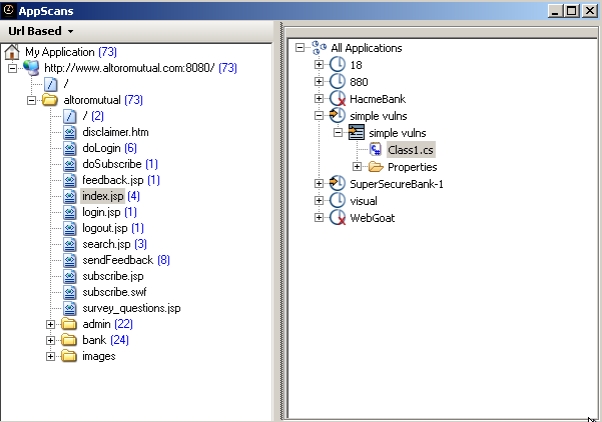Click the page icon beside index.jsp
The width and height of the screenshot is (602, 422).
(69, 196)
